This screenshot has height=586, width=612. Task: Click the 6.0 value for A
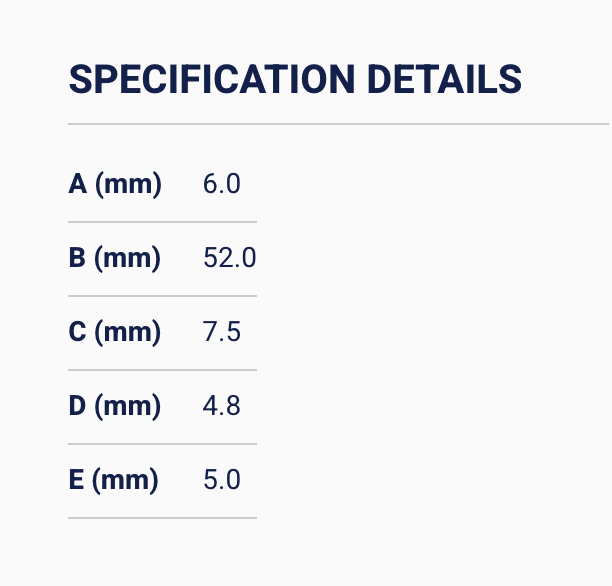tap(221, 184)
